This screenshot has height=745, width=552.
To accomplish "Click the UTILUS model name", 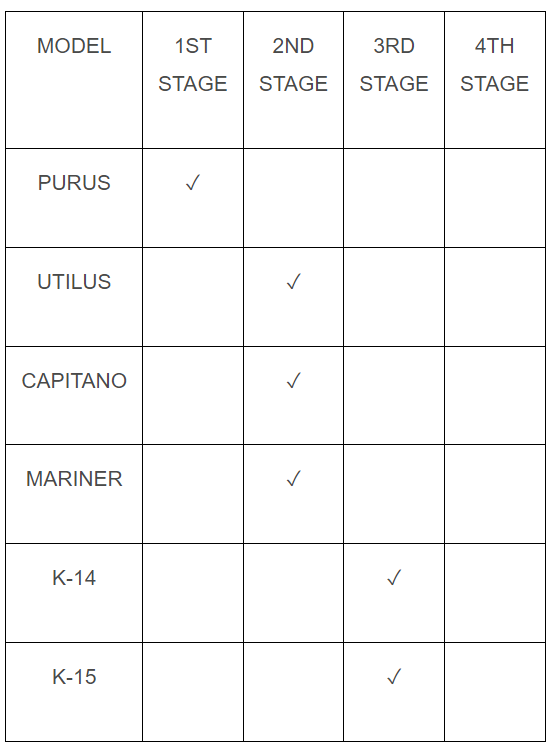I will coord(74,282).
